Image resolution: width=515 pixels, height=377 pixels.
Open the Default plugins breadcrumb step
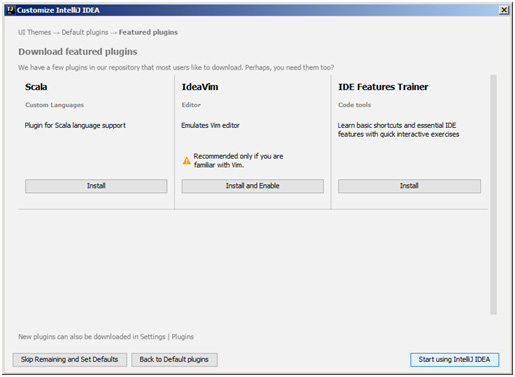85,32
